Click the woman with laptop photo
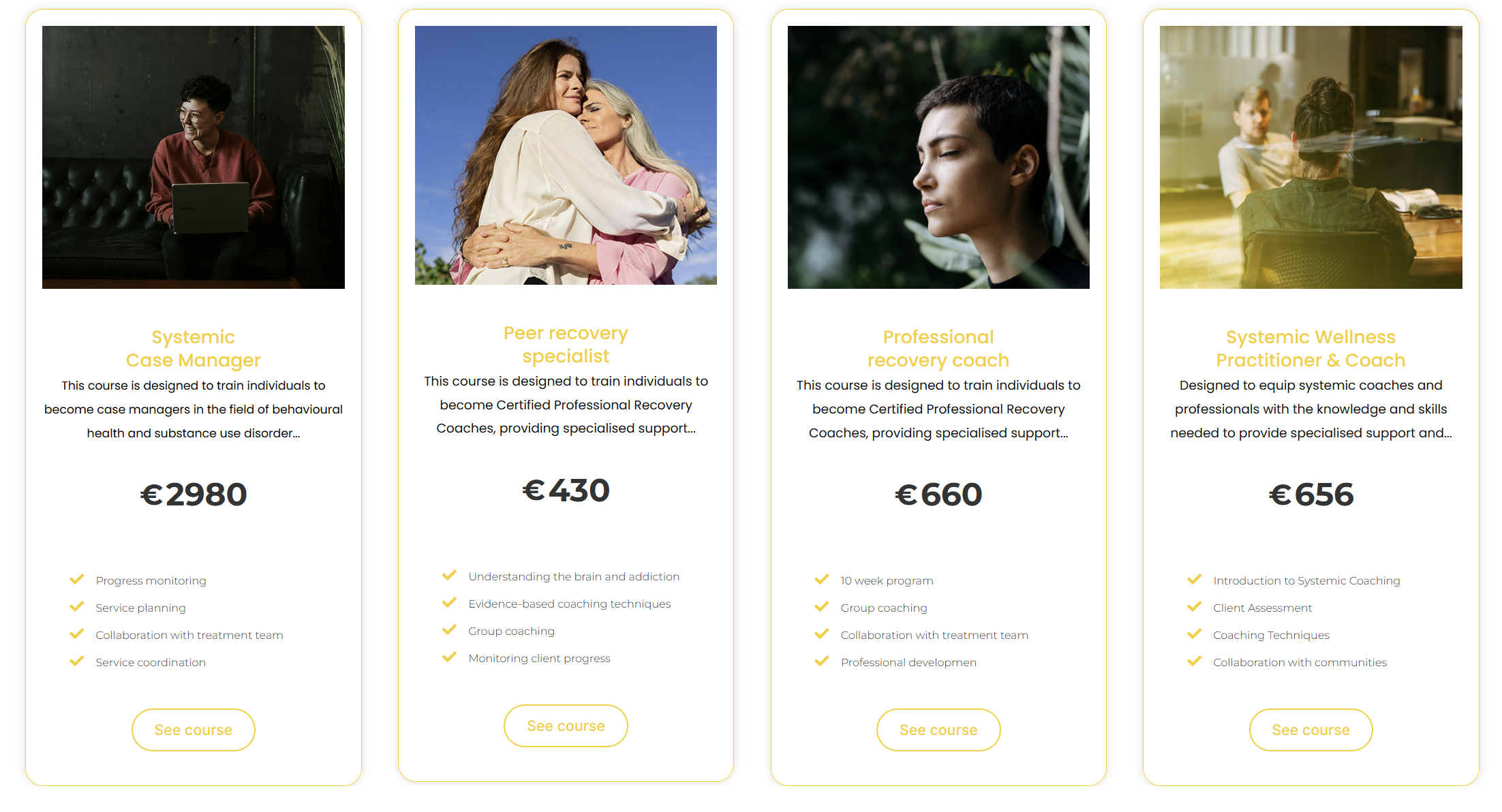The width and height of the screenshot is (1502, 812). click(194, 157)
